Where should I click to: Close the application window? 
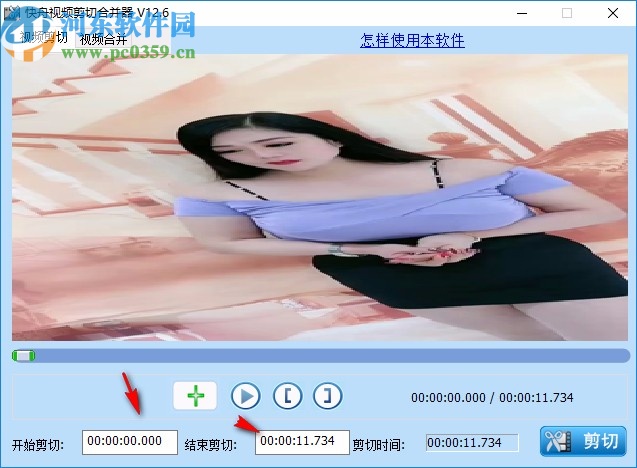coord(613,13)
